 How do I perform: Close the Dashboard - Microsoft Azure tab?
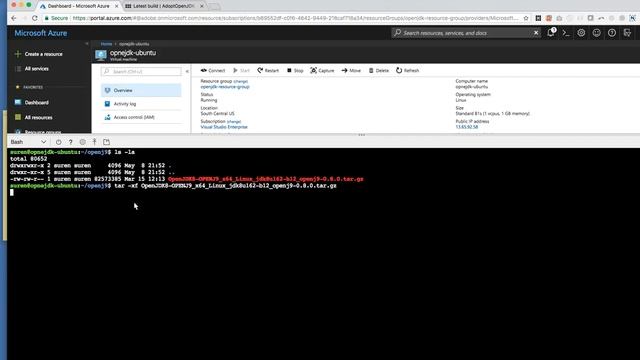[116, 6]
